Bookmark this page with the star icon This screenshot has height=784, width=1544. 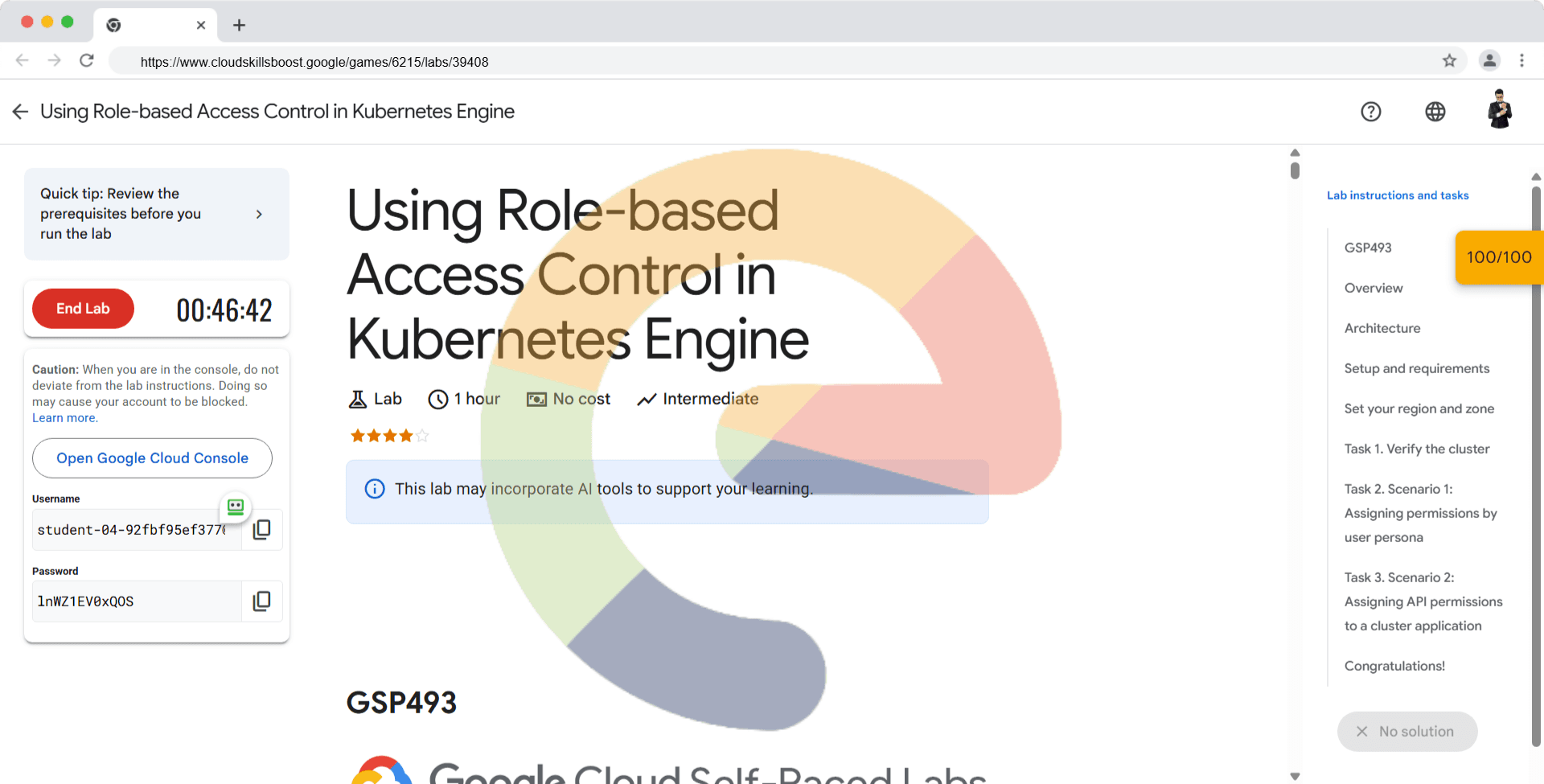pos(1449,60)
